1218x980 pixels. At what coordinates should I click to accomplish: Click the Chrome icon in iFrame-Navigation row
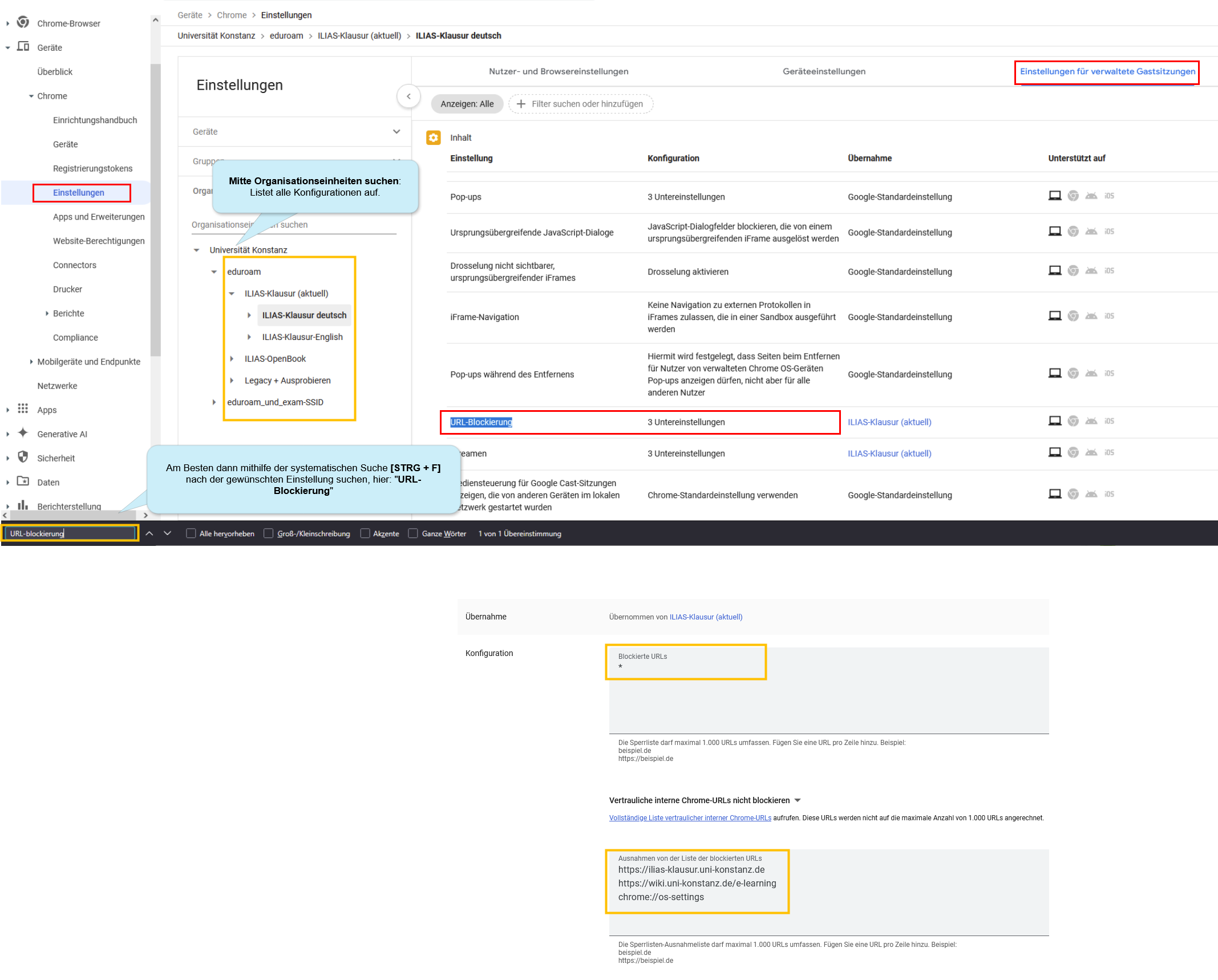(1073, 316)
